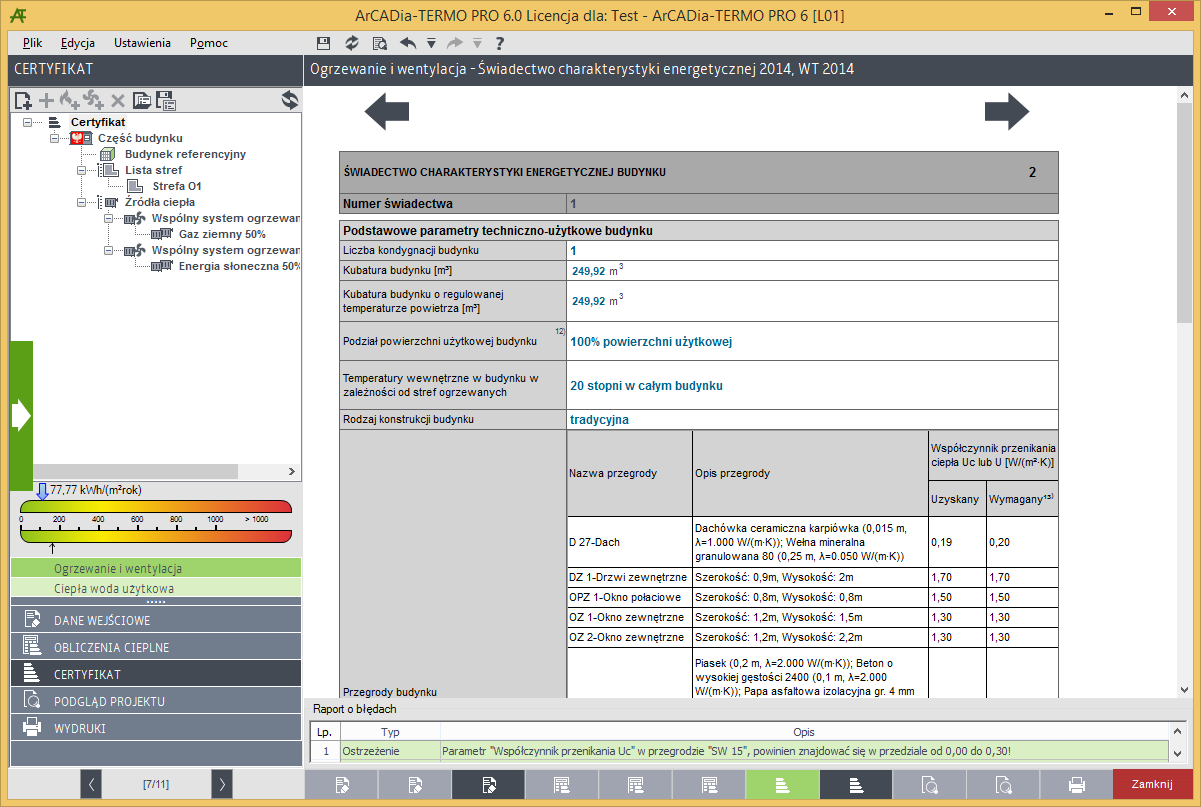Switch to Ogrzewanie i wentylacja tab
Viewport: 1201px width, 807px height.
156,568
